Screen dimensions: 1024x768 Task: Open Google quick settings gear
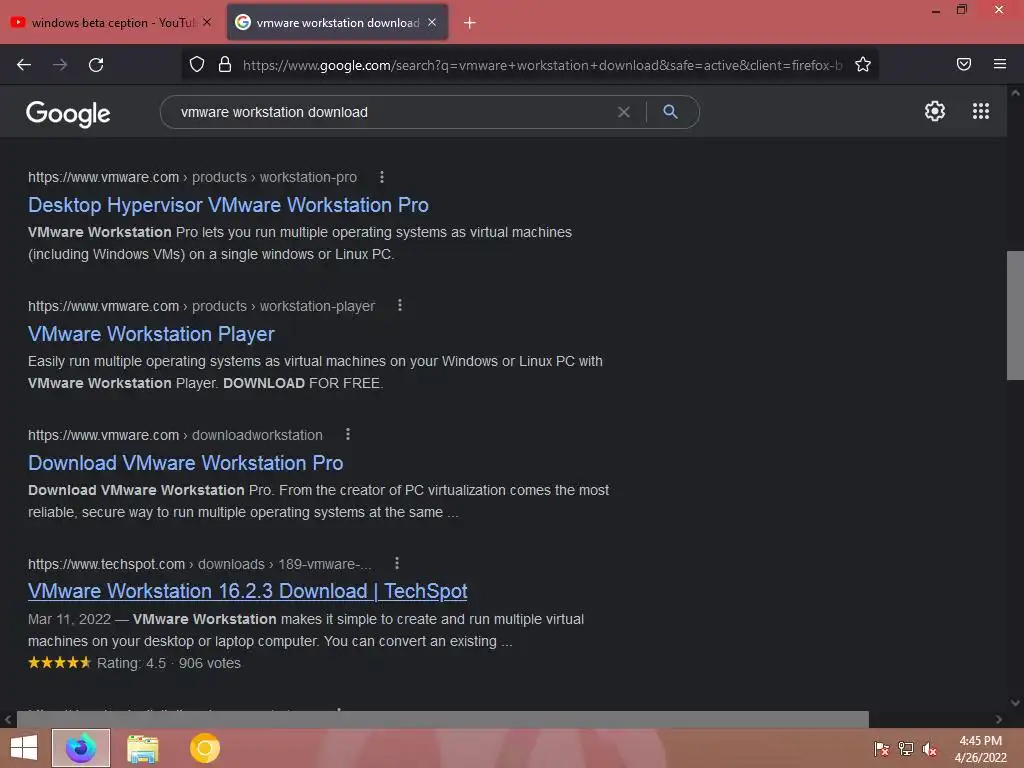[x=935, y=111]
